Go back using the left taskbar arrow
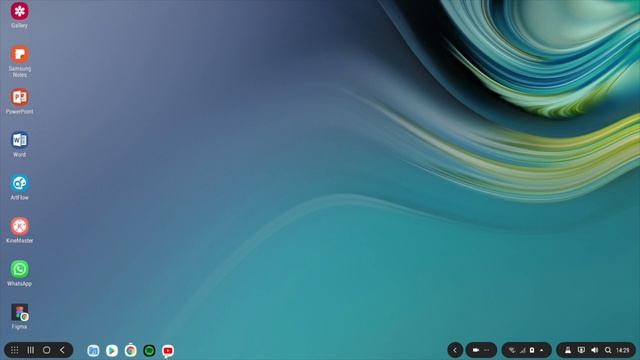 point(62,350)
